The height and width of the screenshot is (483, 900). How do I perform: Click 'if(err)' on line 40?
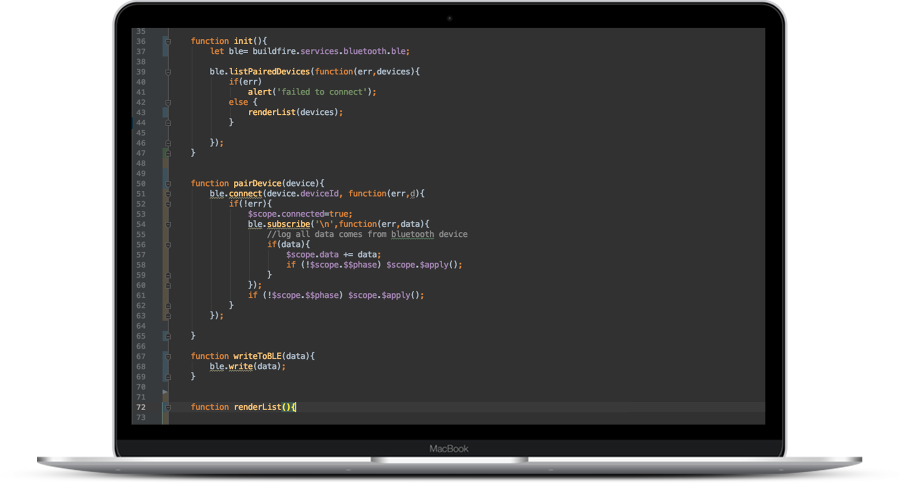tap(245, 82)
